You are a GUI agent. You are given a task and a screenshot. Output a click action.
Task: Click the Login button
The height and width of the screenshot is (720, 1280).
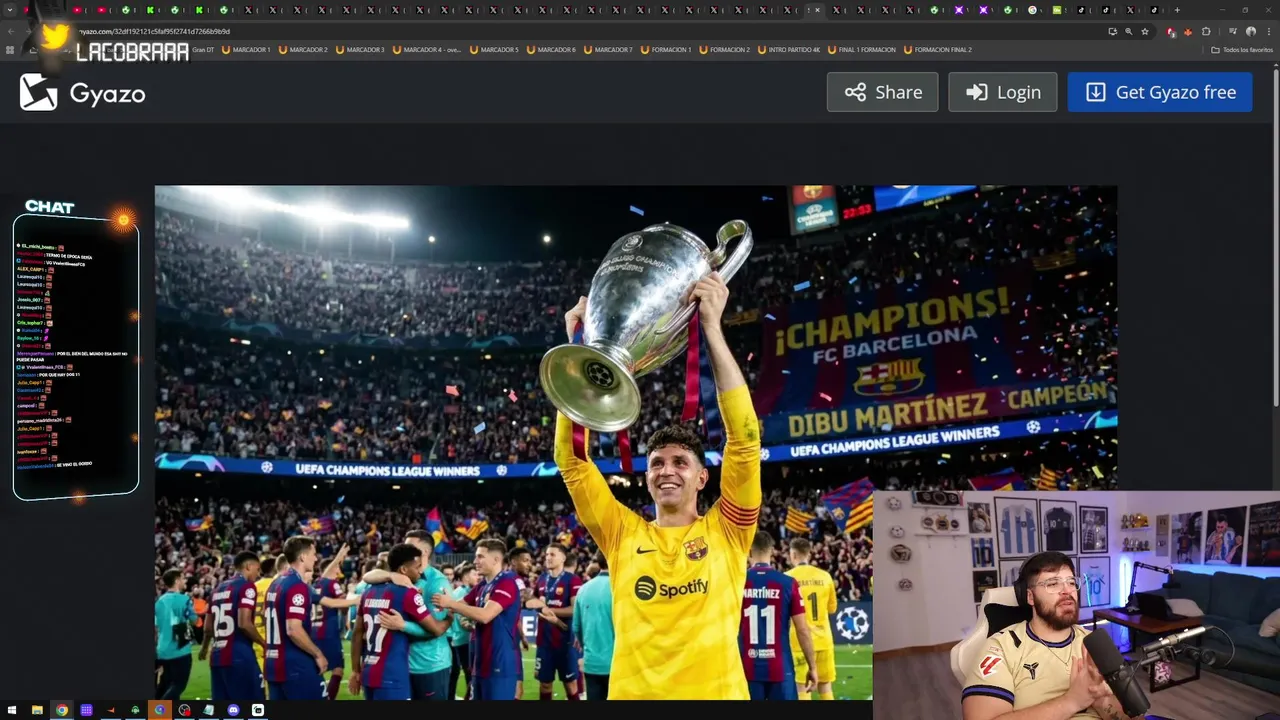pyautogui.click(x=1002, y=92)
